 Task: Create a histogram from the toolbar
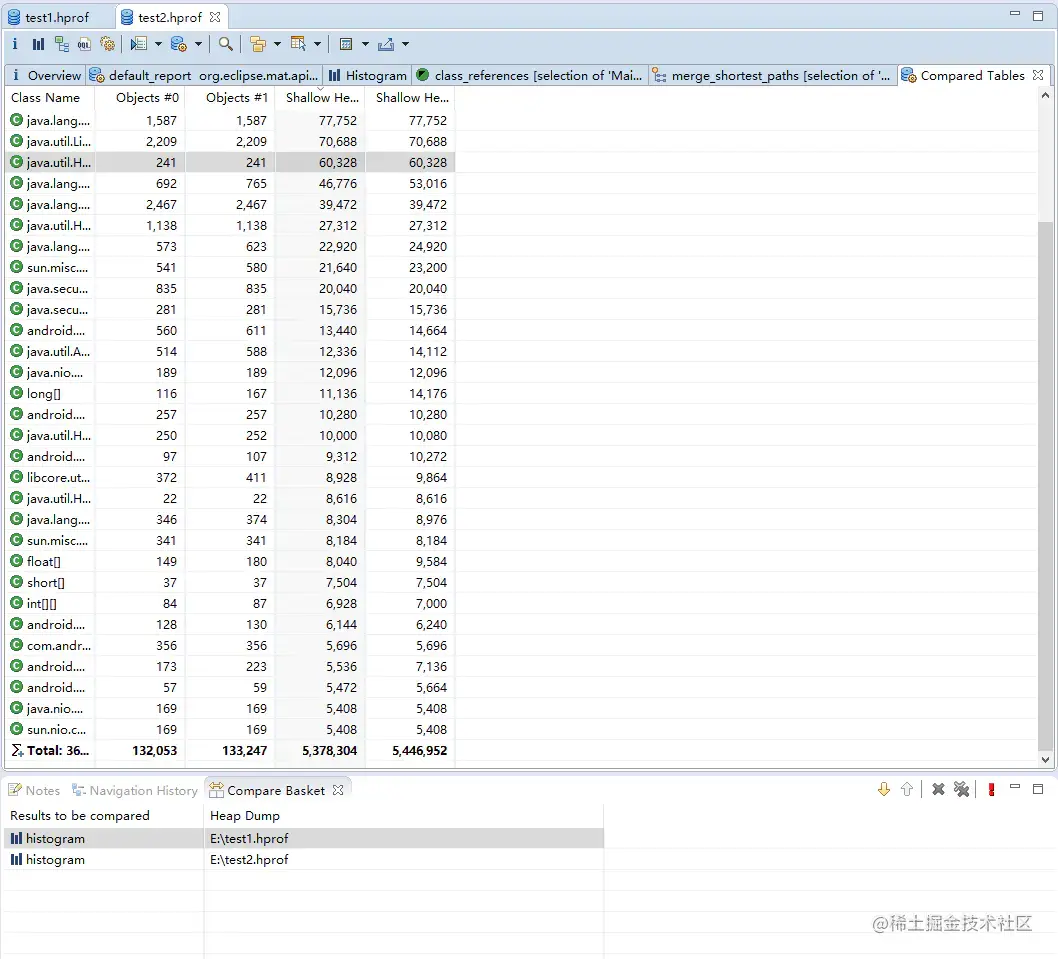tap(38, 44)
